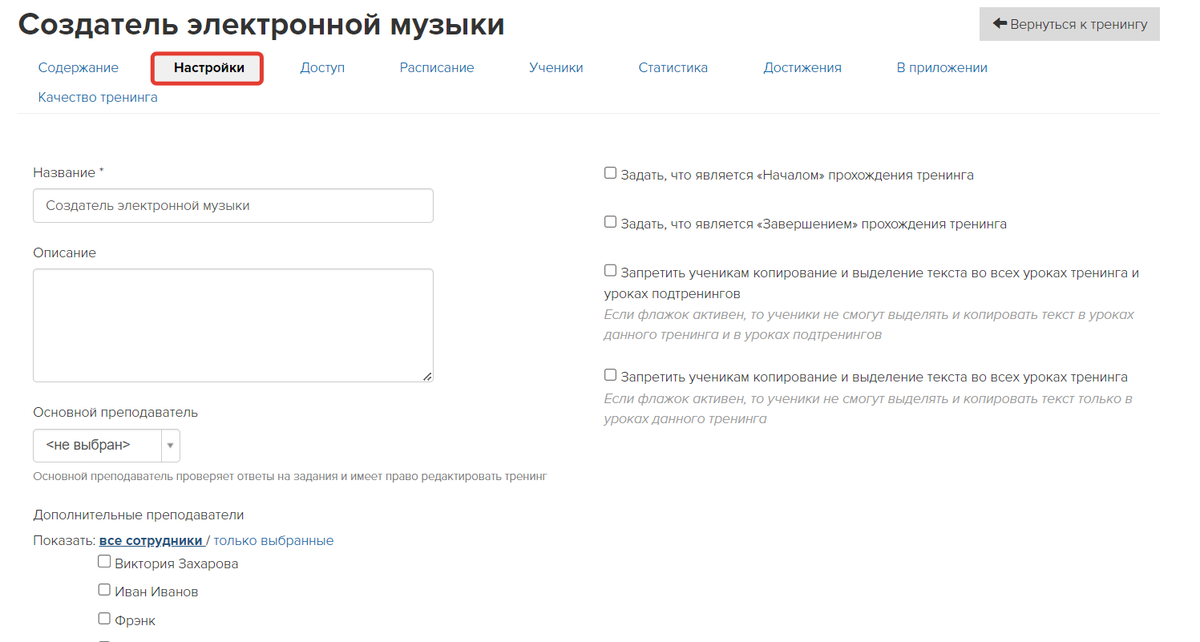Screen dimensions: 1200x642
Task: Click inside the Описание text area
Action: (233, 325)
